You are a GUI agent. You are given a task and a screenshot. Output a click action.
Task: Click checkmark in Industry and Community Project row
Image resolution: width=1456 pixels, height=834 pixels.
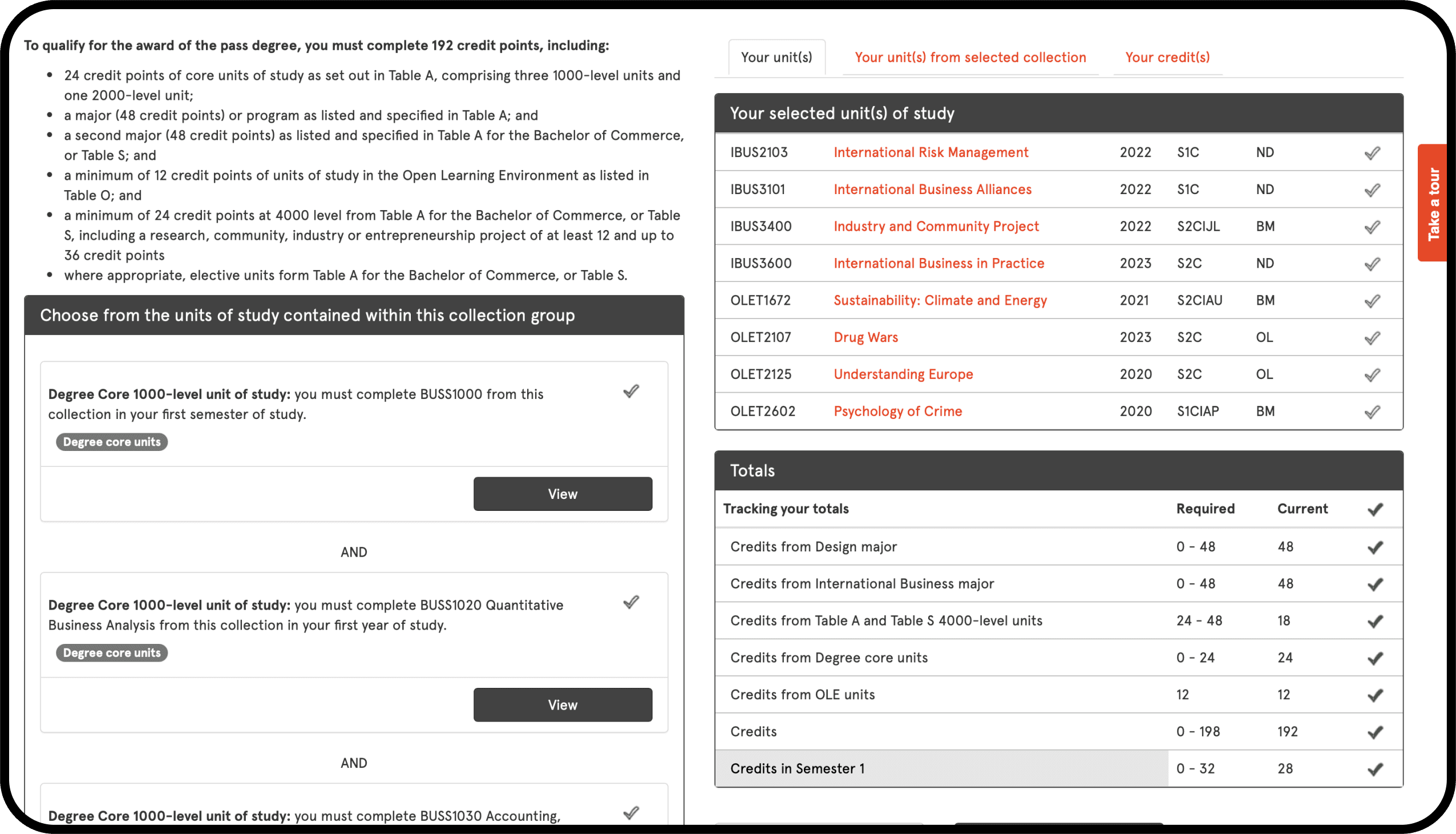click(1372, 227)
